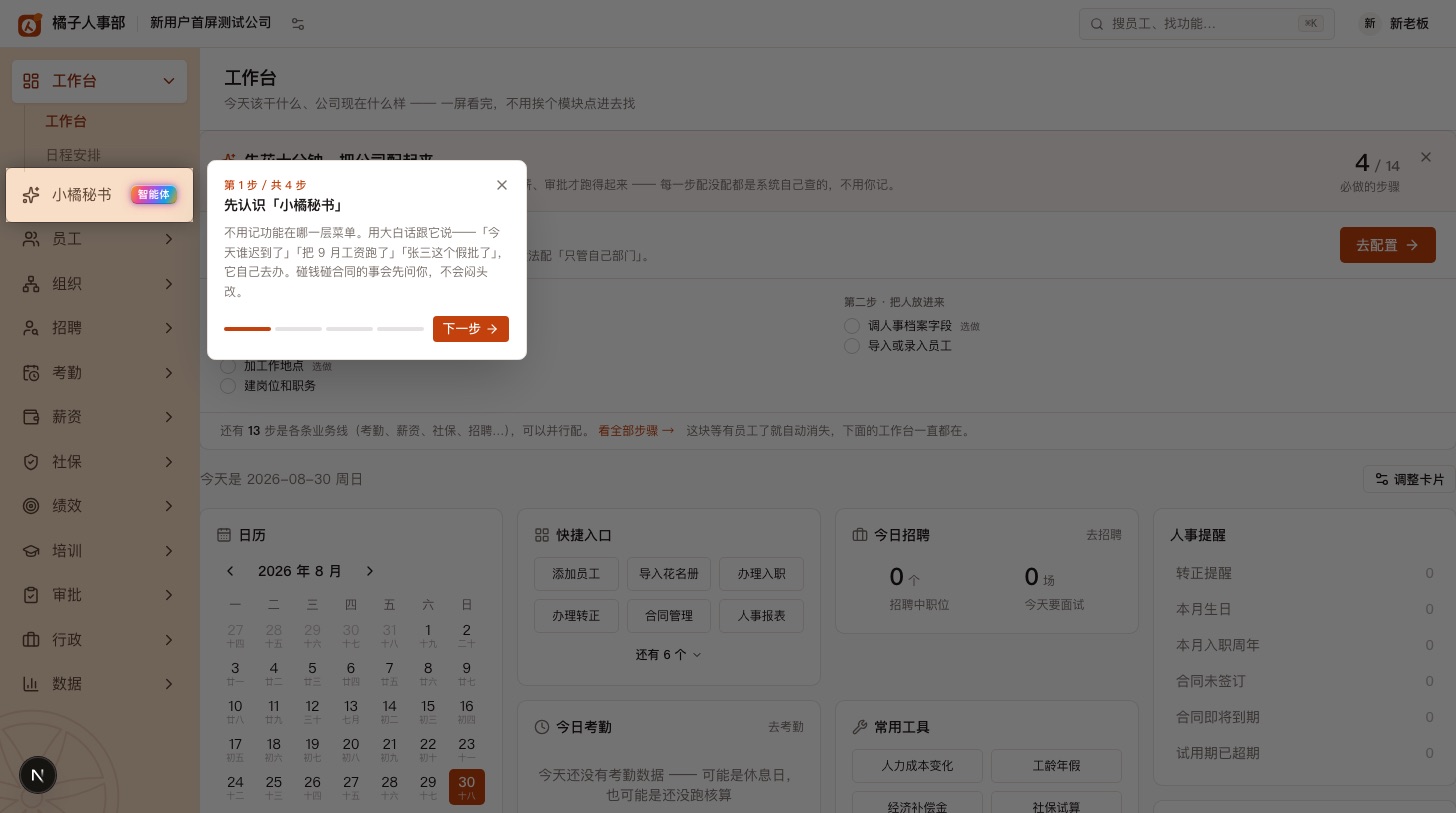Viewport: 1456px width, 813px height.
Task: Click the search magnifier icon
Action: point(1097,24)
